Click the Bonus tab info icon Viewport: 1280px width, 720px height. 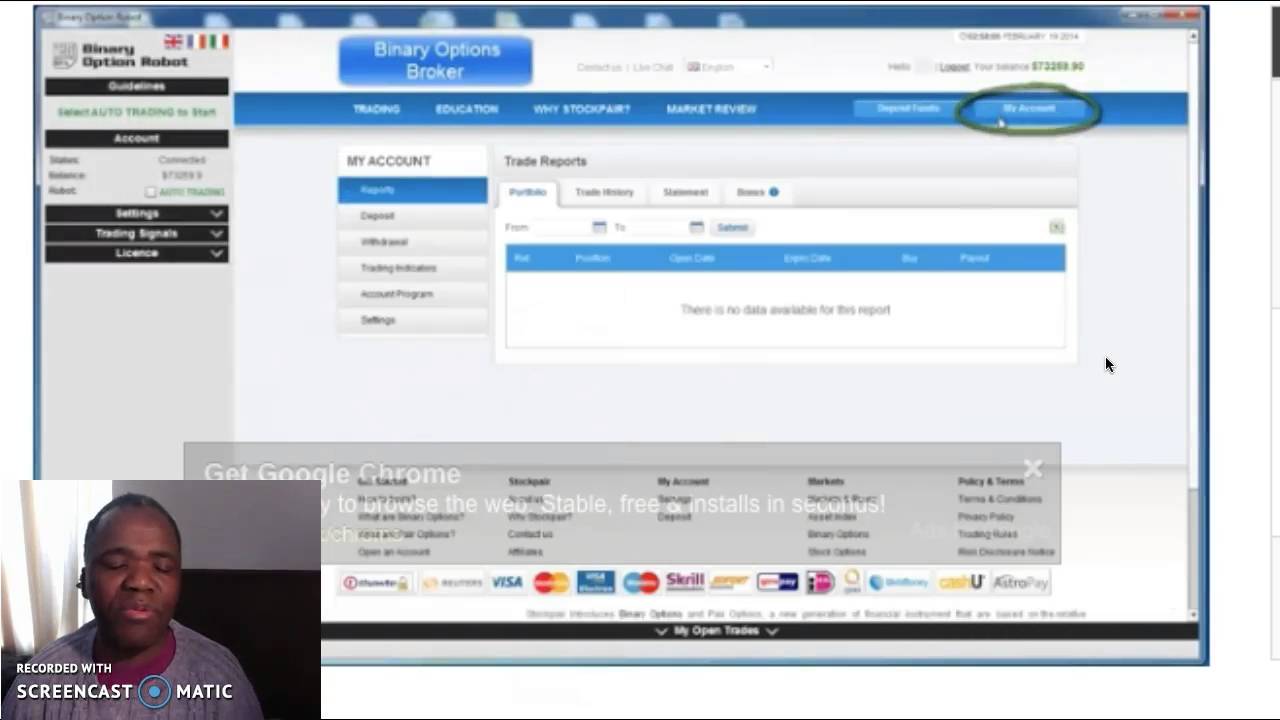coord(773,192)
